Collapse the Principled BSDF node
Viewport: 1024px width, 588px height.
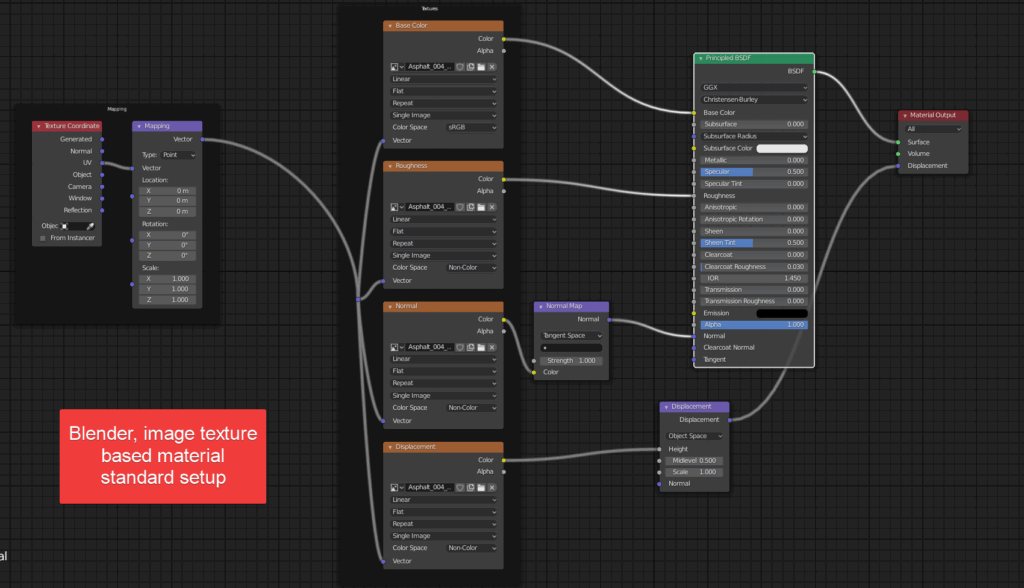coord(701,58)
